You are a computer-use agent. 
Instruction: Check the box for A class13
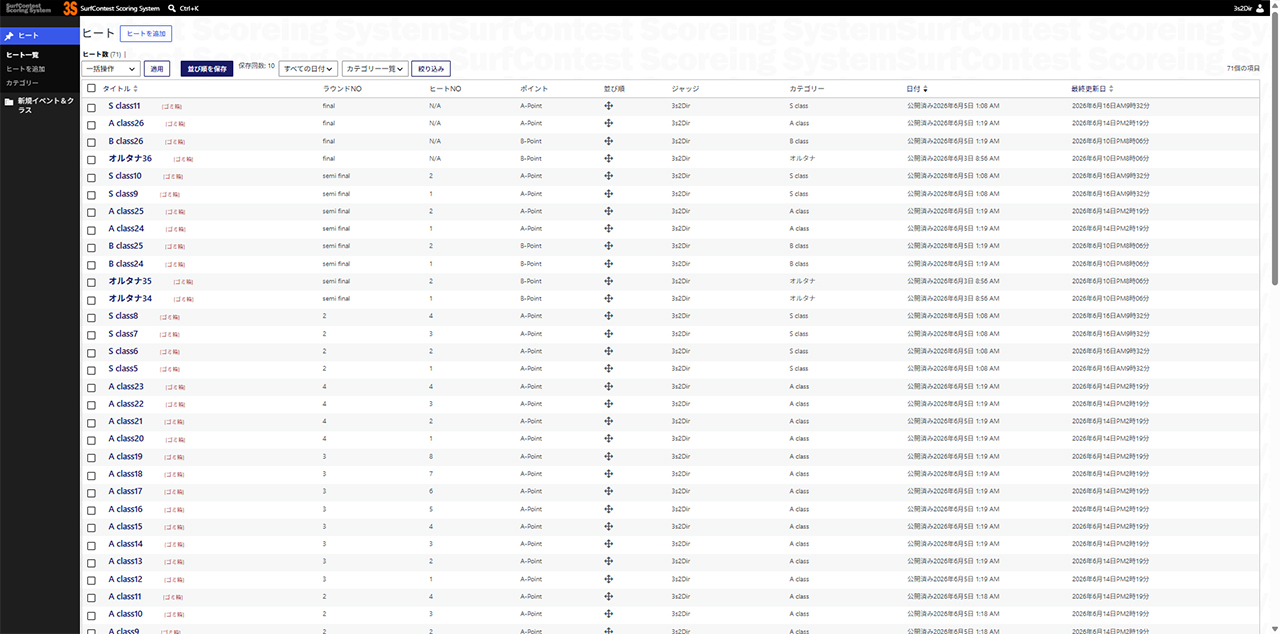(x=91, y=562)
